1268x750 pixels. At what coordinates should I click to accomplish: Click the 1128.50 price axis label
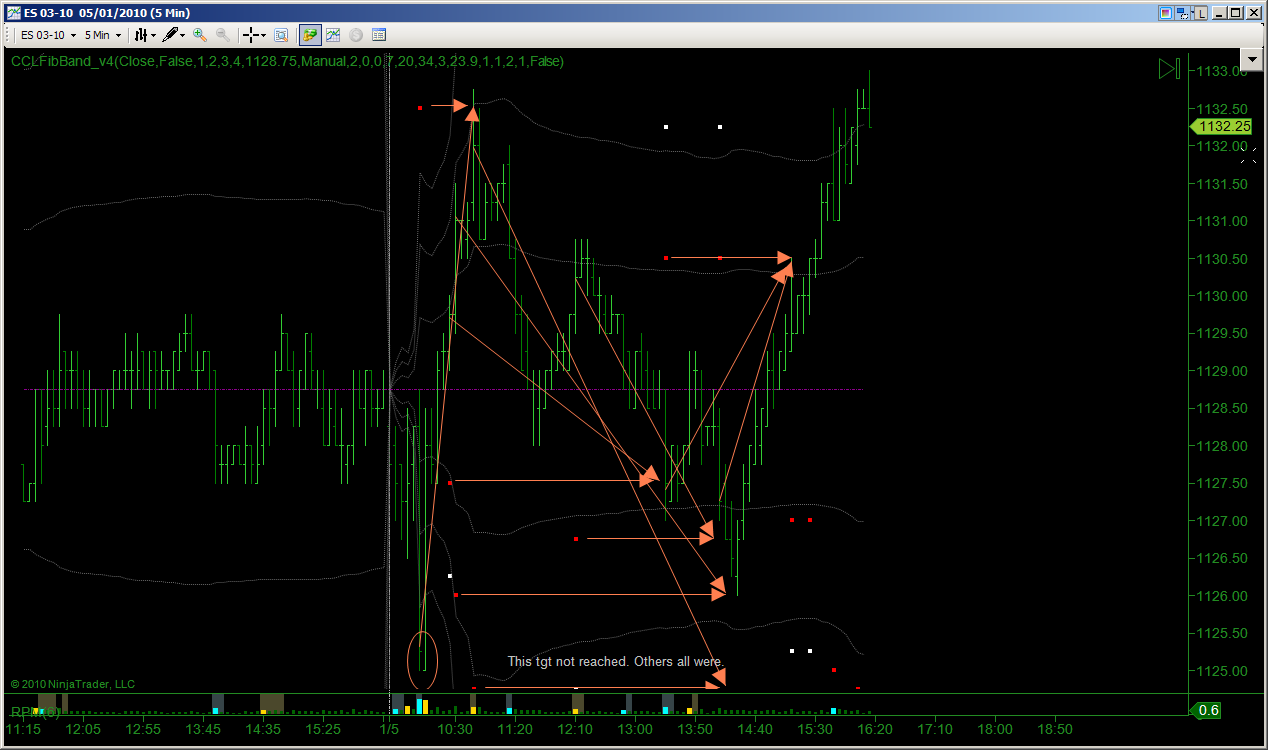click(1224, 408)
